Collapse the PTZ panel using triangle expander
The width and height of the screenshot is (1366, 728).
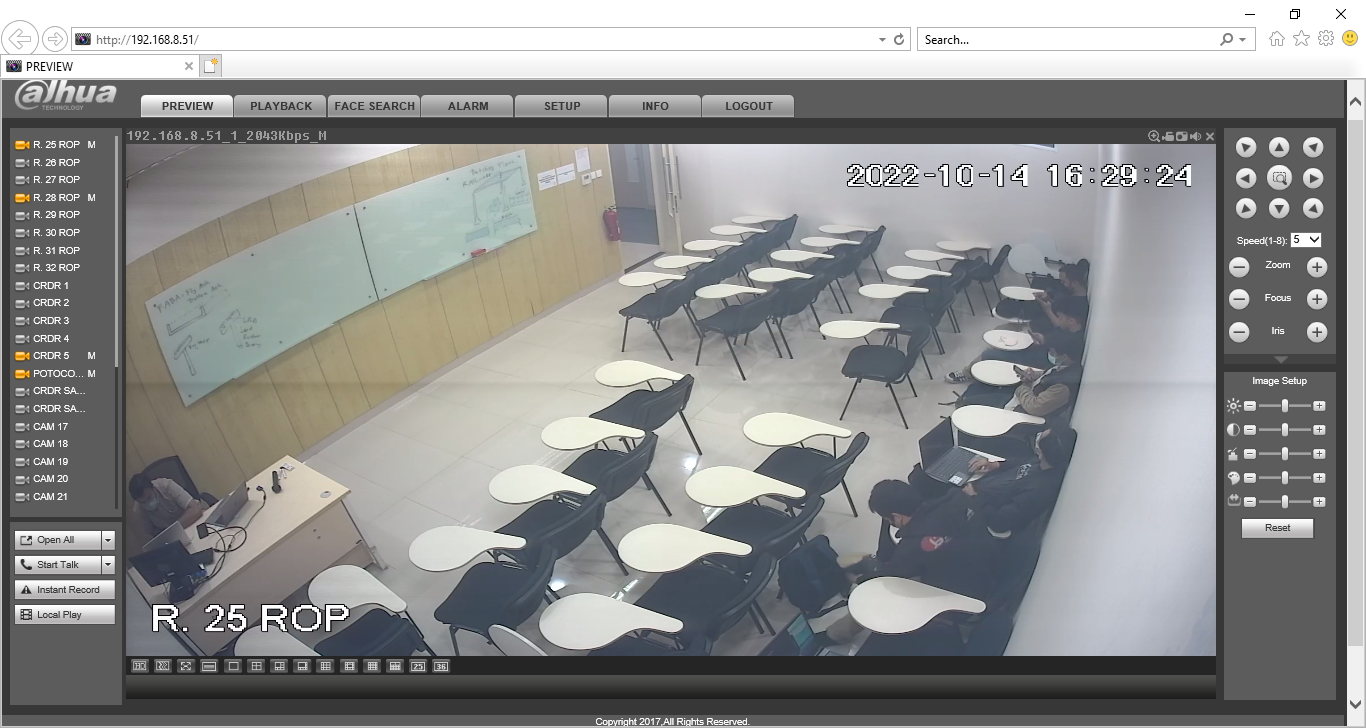(x=1280, y=359)
